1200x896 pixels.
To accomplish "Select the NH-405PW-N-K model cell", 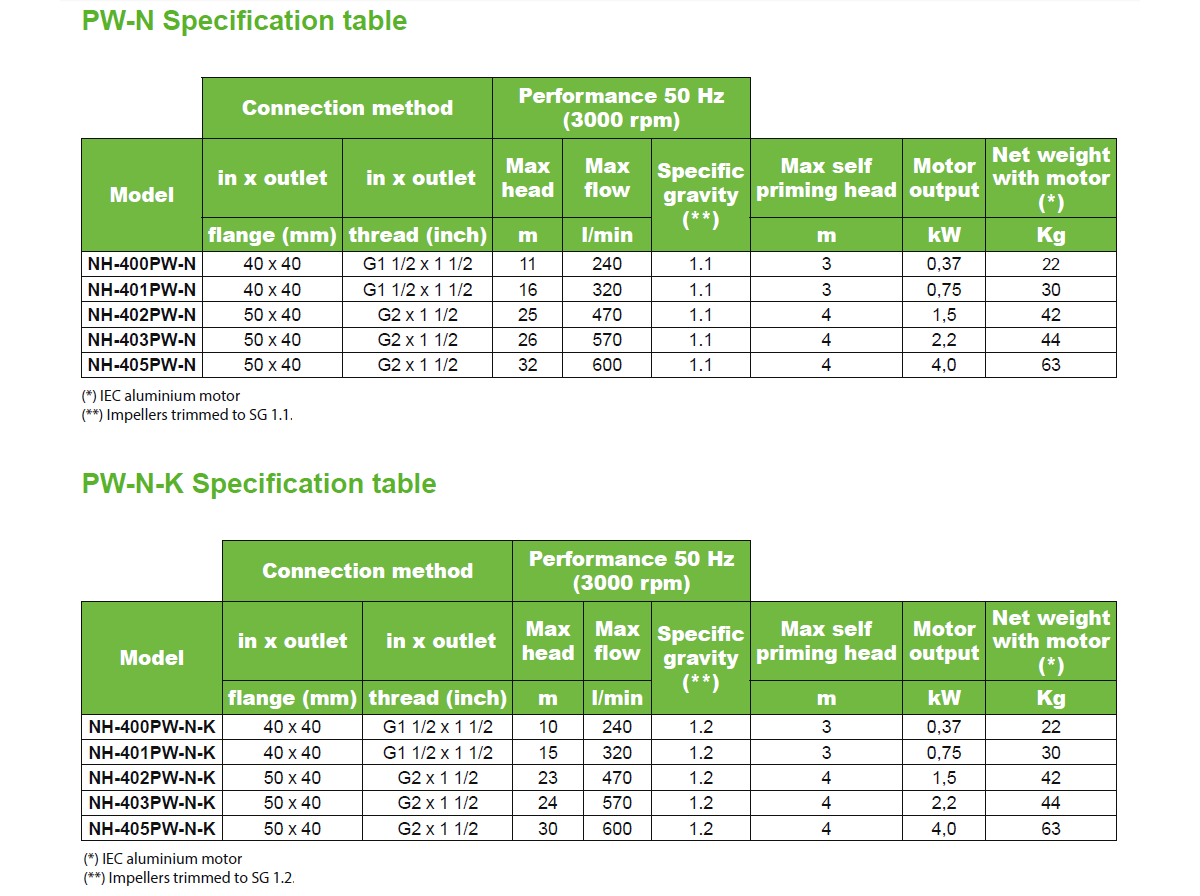I will (151, 828).
